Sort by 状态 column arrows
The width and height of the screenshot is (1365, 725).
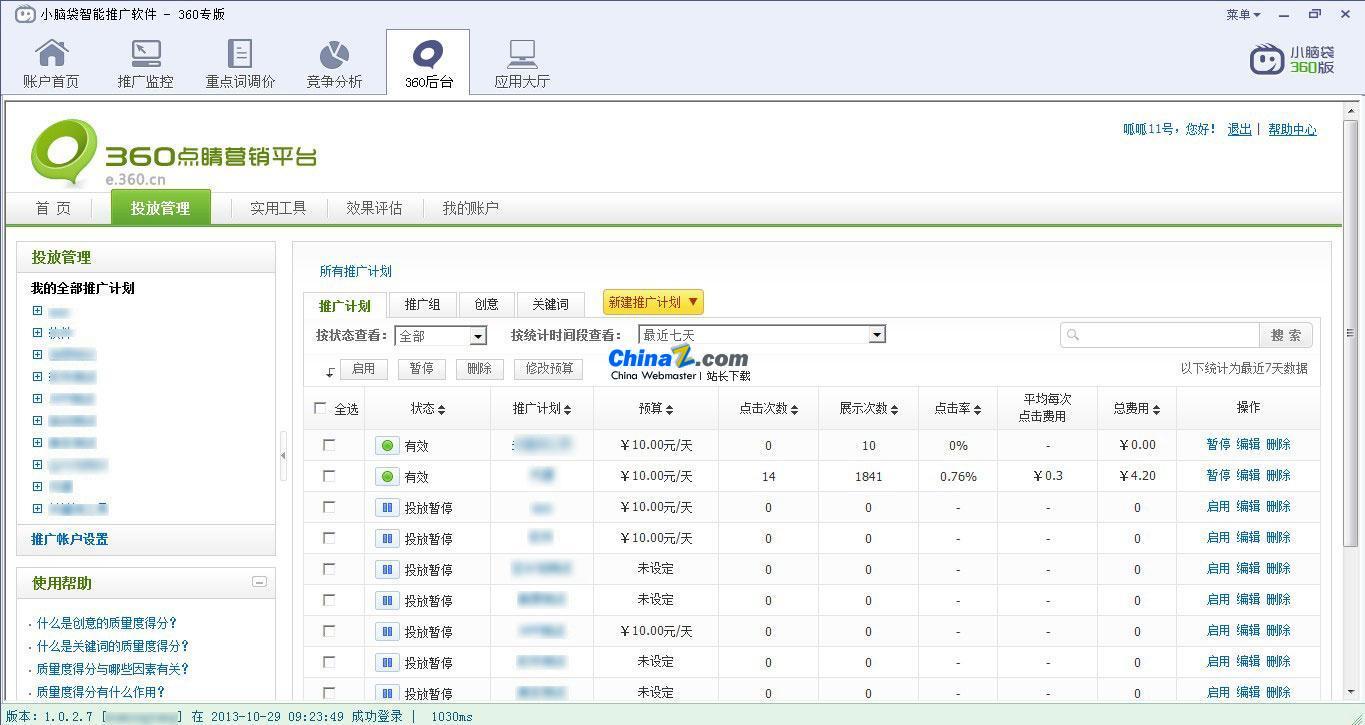(x=441, y=409)
